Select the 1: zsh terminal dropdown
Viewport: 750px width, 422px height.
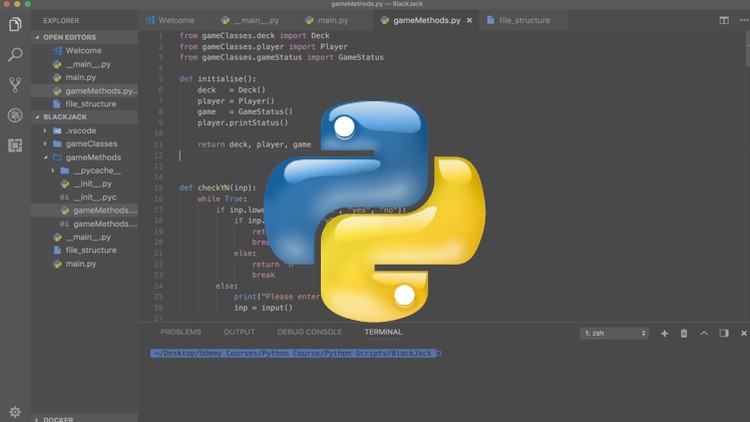[x=614, y=333]
